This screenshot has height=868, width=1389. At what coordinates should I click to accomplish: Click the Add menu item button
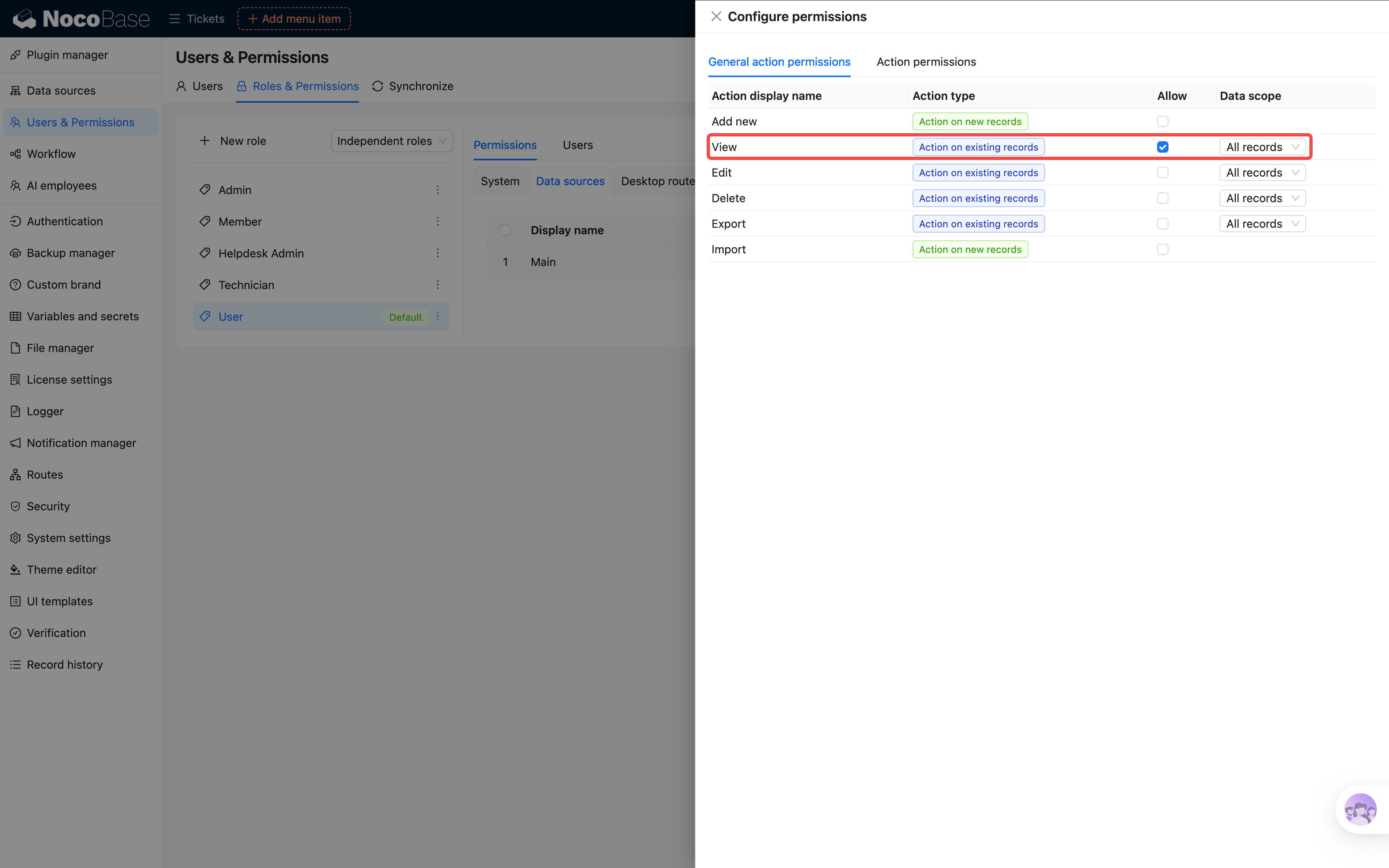click(x=294, y=19)
